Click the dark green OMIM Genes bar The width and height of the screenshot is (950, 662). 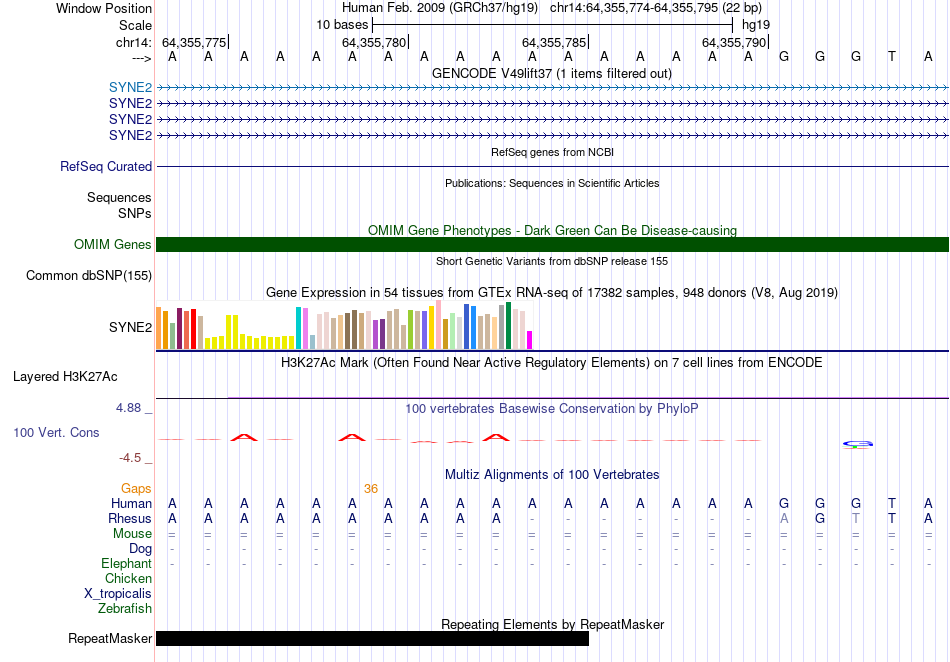pos(552,244)
